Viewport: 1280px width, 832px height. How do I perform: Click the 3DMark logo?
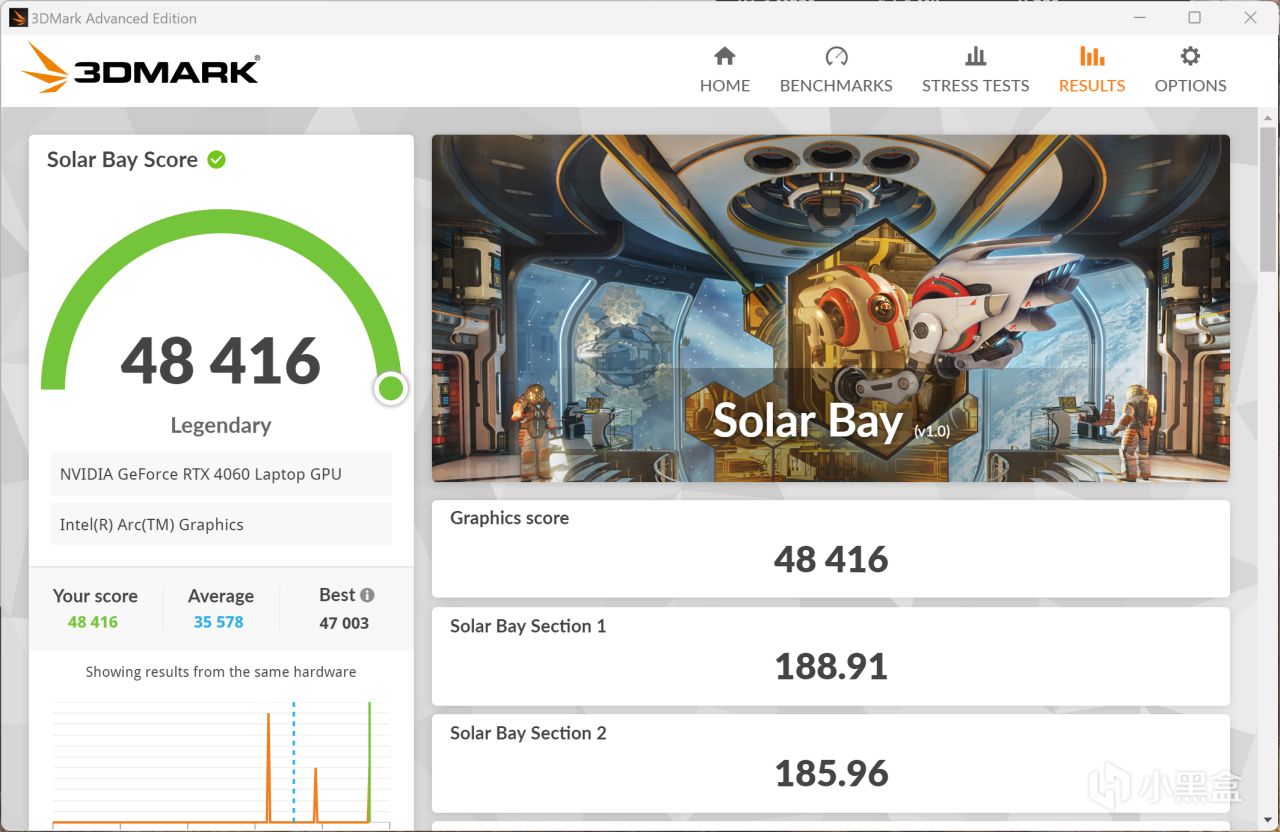tap(140, 68)
